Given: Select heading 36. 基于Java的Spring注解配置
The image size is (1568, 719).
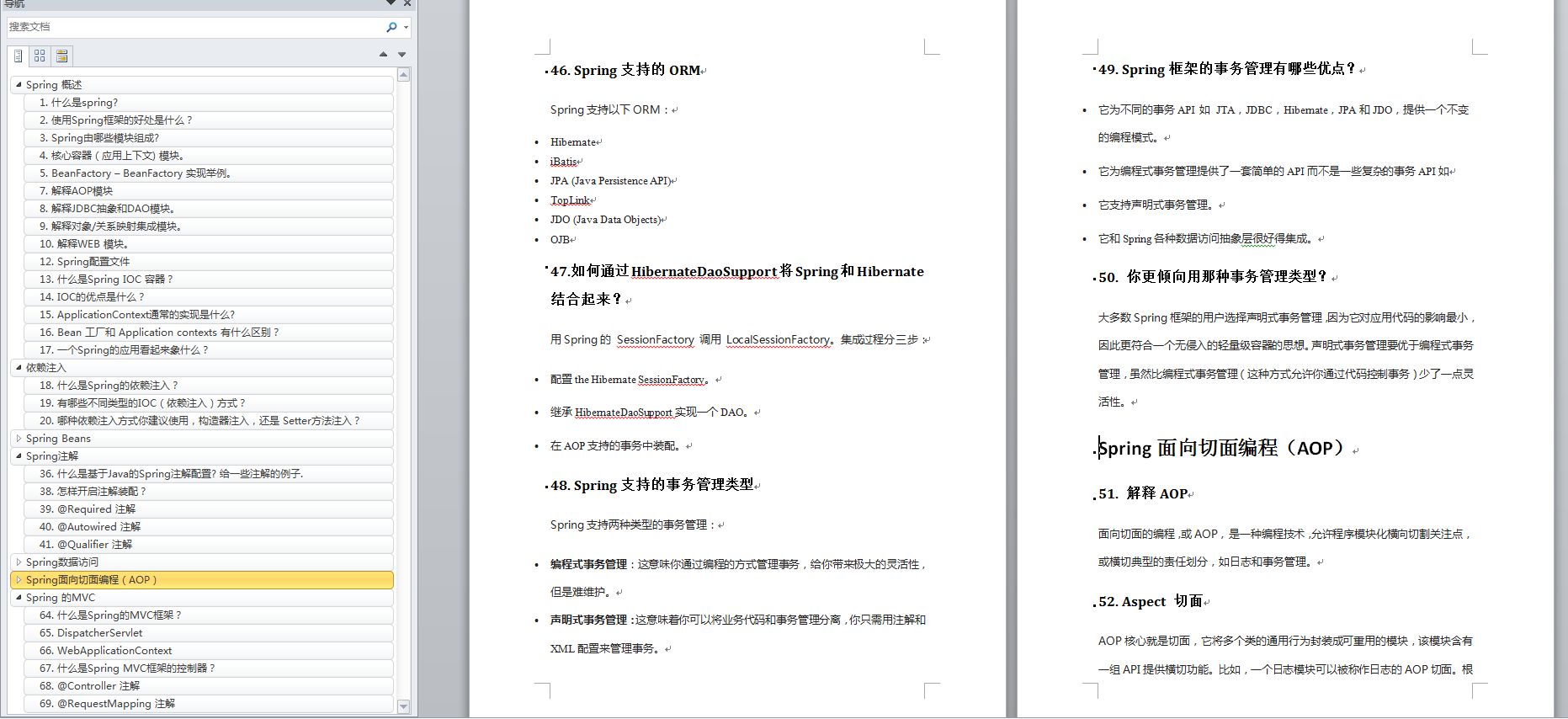Looking at the screenshot, I should click(208, 474).
